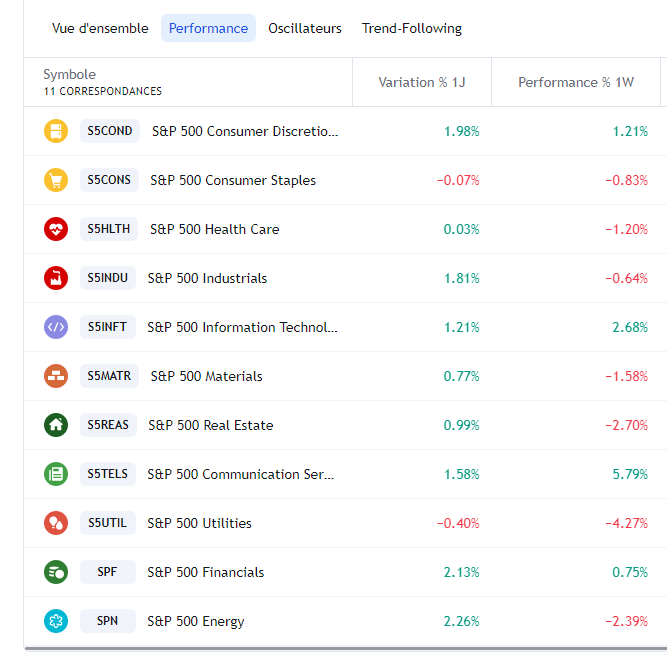
Task: Click the Energy sector icon
Action: click(x=56, y=621)
